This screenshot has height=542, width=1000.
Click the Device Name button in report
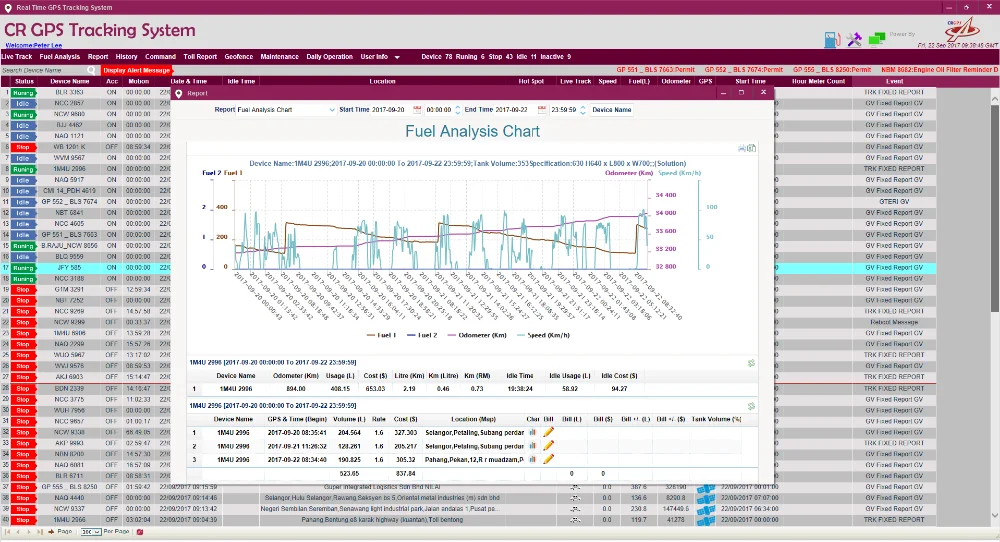[611, 109]
